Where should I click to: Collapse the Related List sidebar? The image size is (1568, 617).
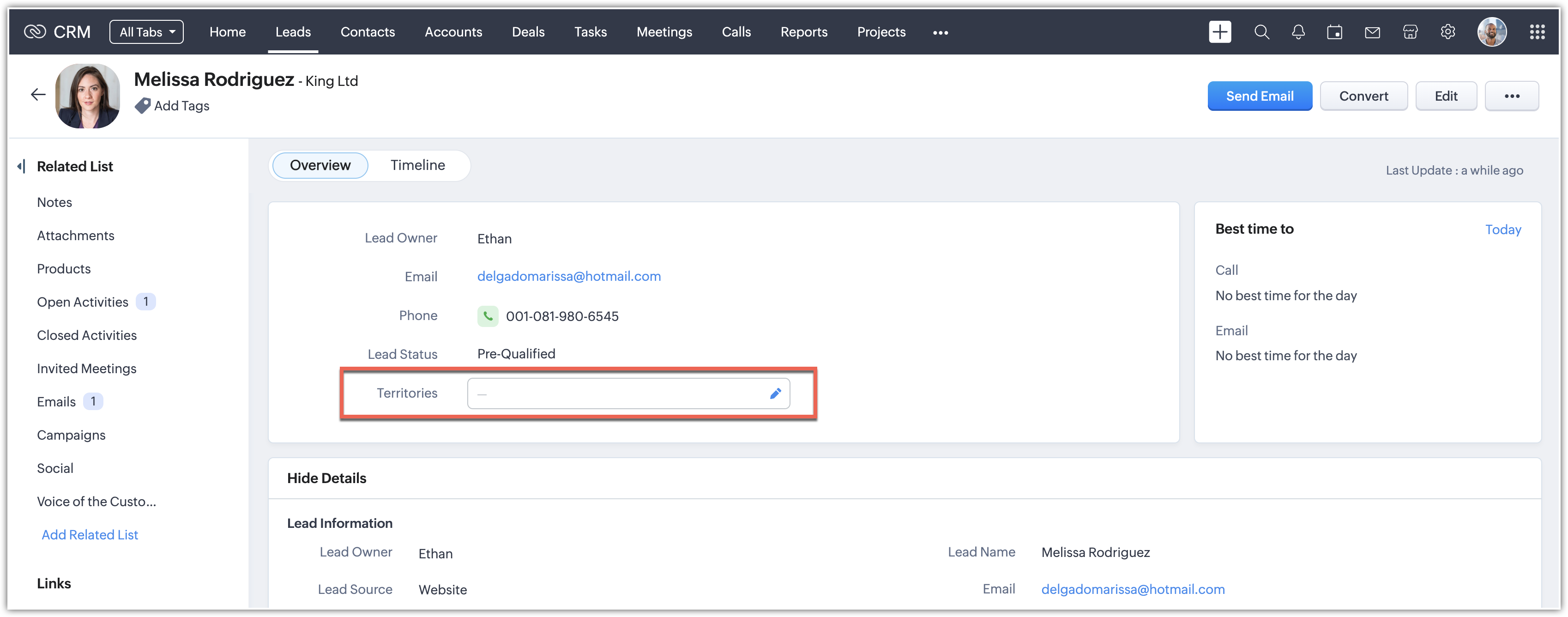pyautogui.click(x=21, y=166)
